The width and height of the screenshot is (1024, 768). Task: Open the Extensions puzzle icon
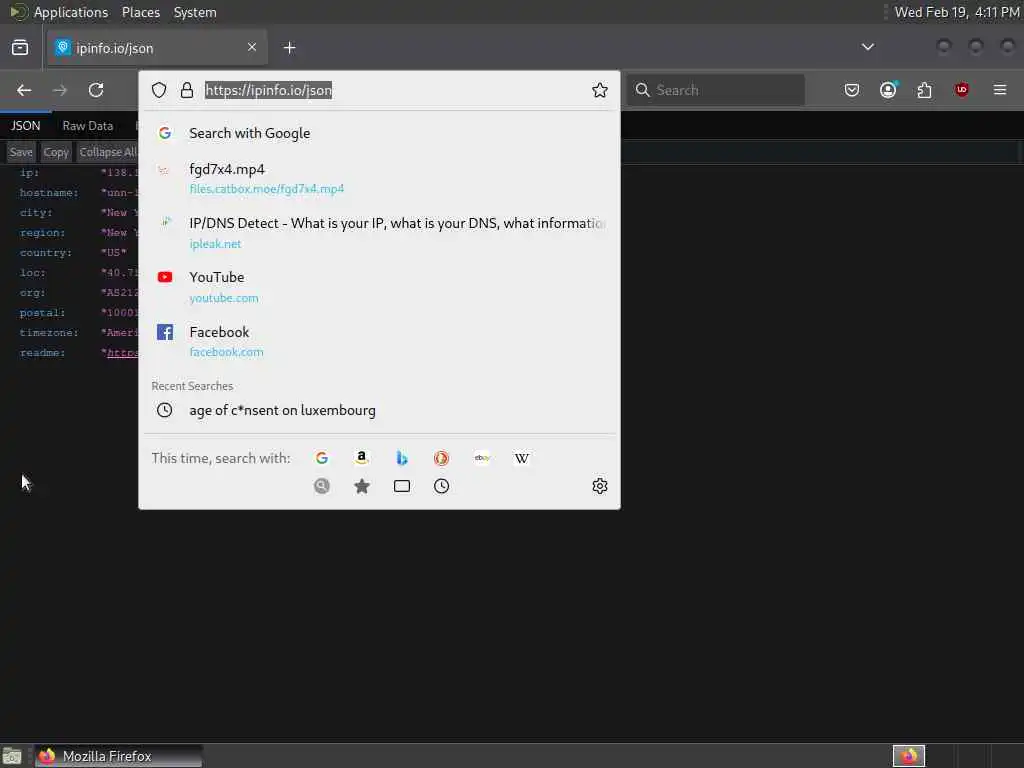(x=924, y=90)
